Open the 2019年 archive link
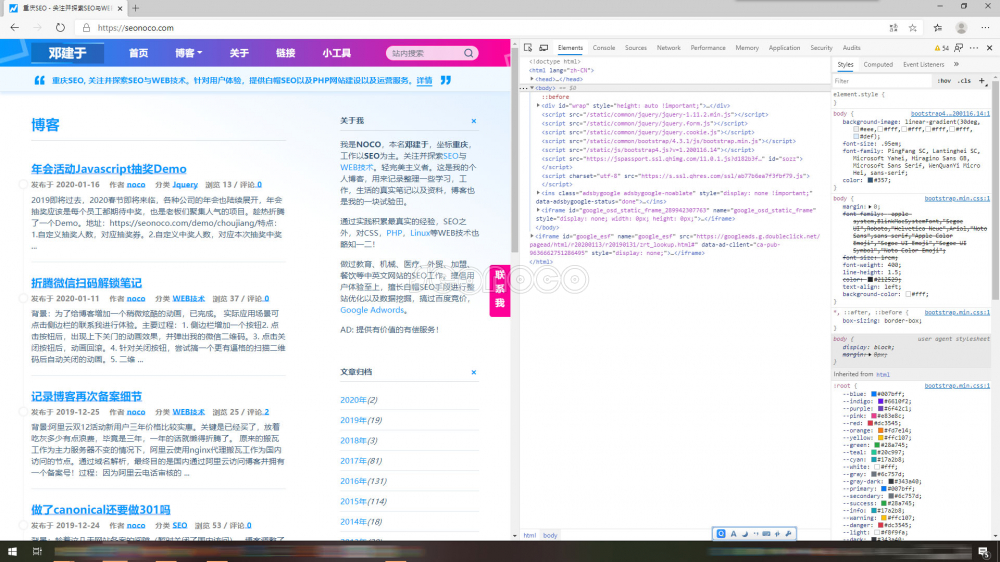This screenshot has height=562, width=1000. pyautogui.click(x=360, y=420)
